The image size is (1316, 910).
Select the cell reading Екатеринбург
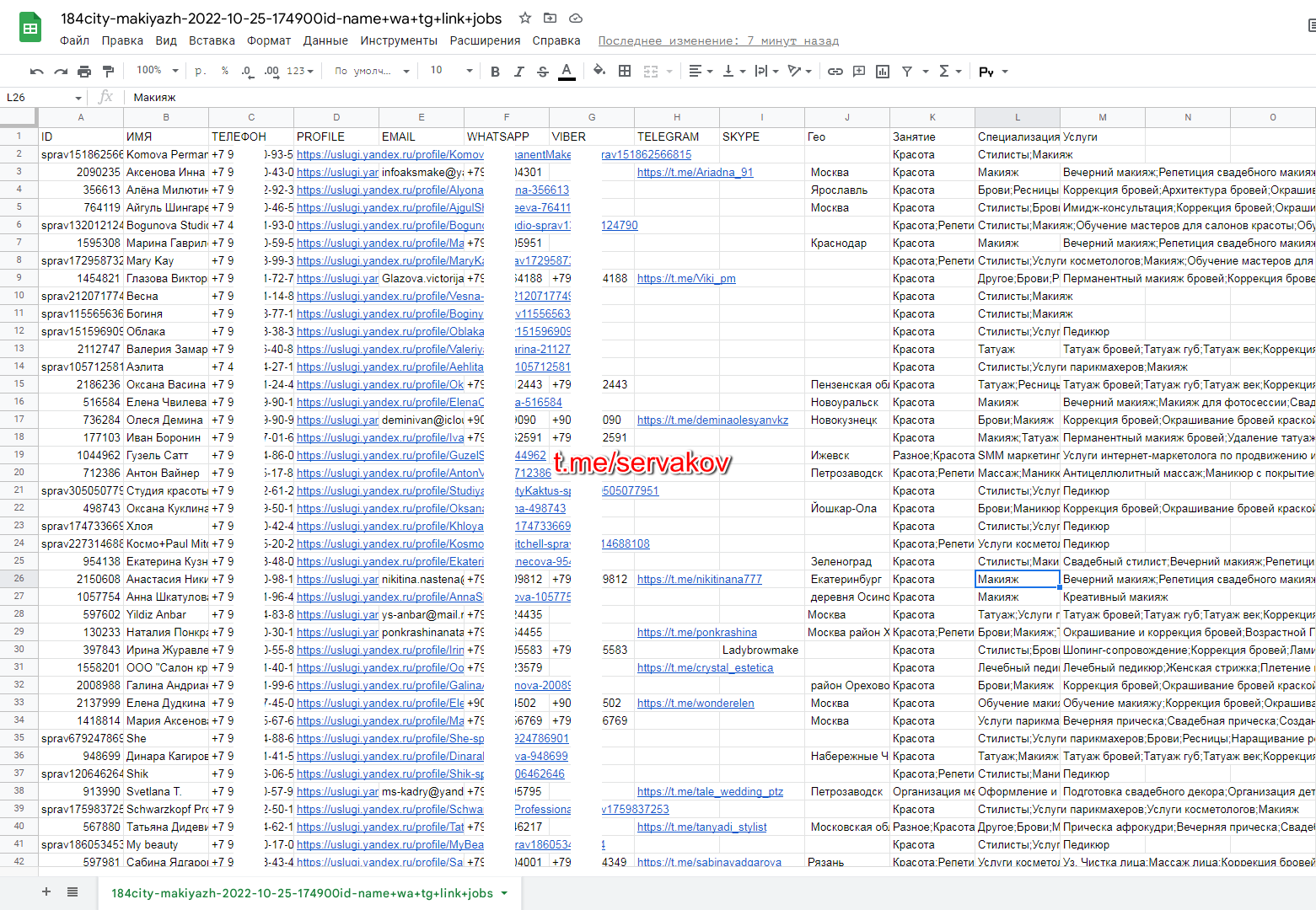coord(847,579)
